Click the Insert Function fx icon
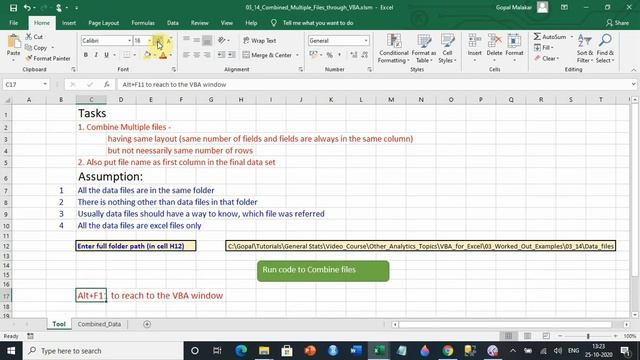Screen dimensions: 640x360 click(x=107, y=84)
